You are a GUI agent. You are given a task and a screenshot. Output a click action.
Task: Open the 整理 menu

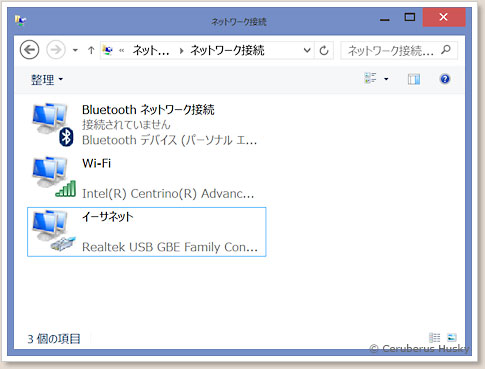47,80
